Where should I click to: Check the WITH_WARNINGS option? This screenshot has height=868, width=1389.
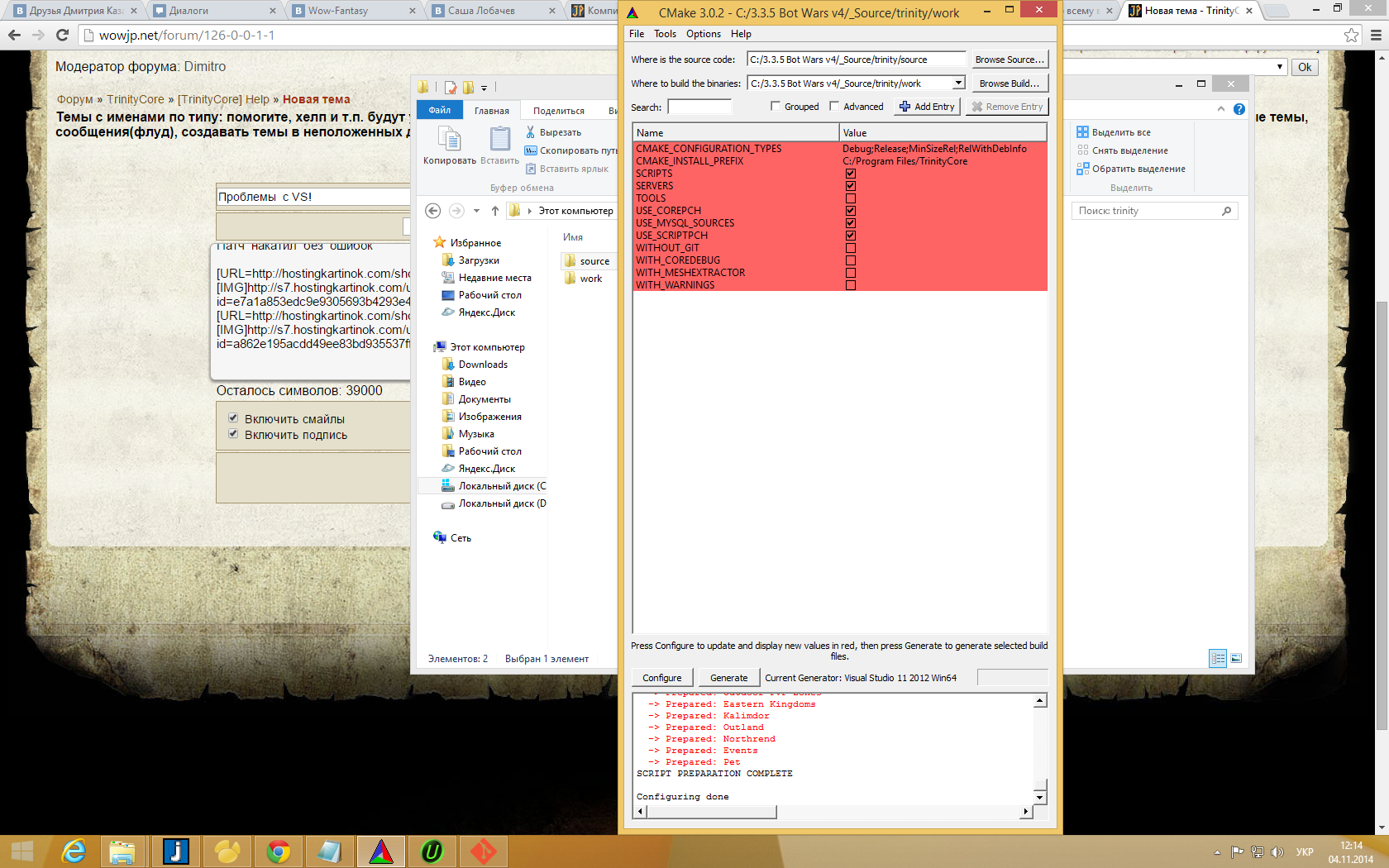(x=850, y=285)
